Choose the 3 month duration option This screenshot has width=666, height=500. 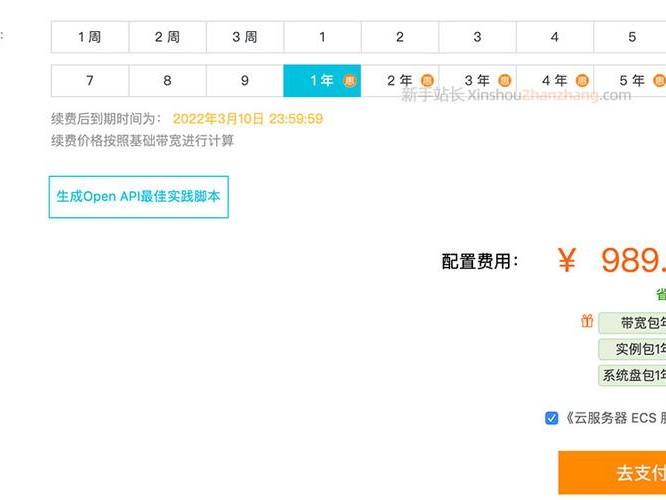click(477, 37)
